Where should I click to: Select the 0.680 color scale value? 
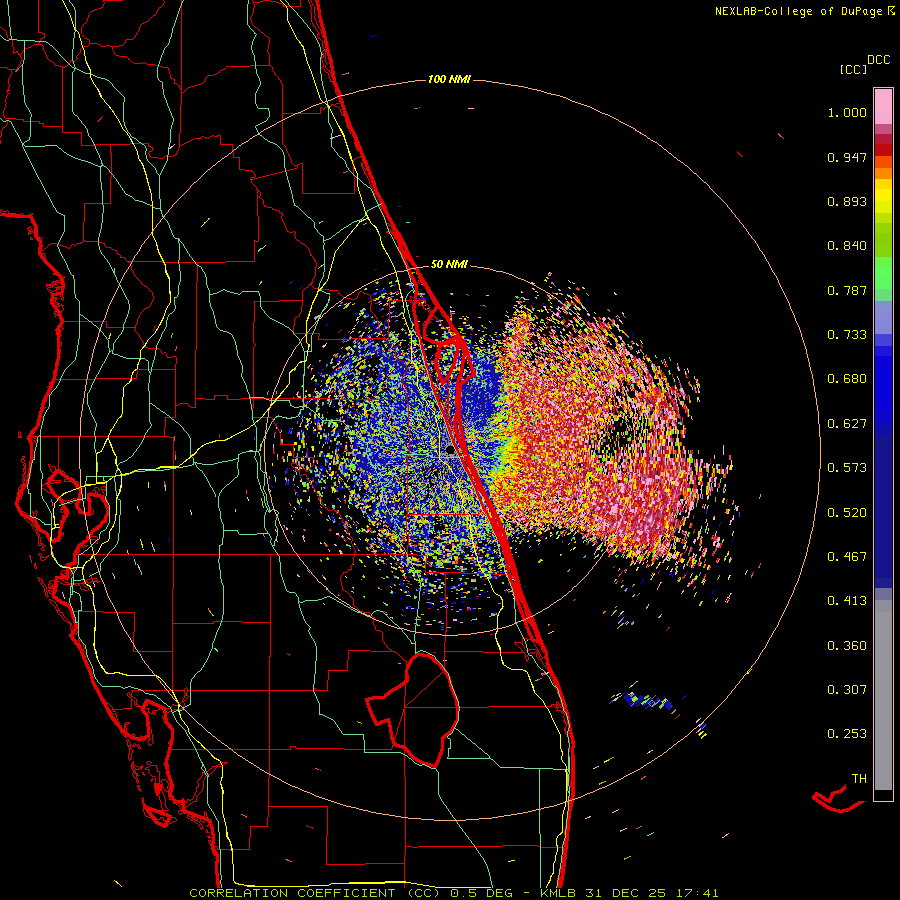[847, 379]
